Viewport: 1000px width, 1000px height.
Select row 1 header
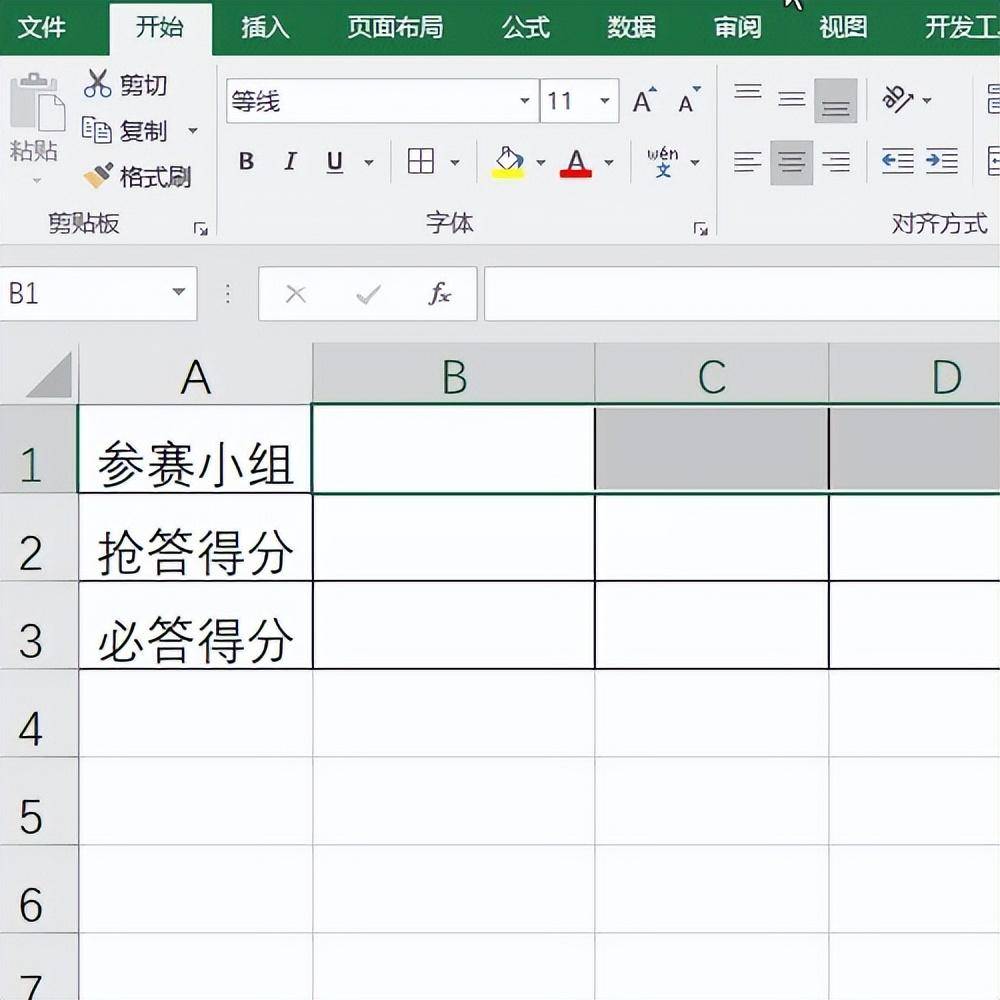38,449
